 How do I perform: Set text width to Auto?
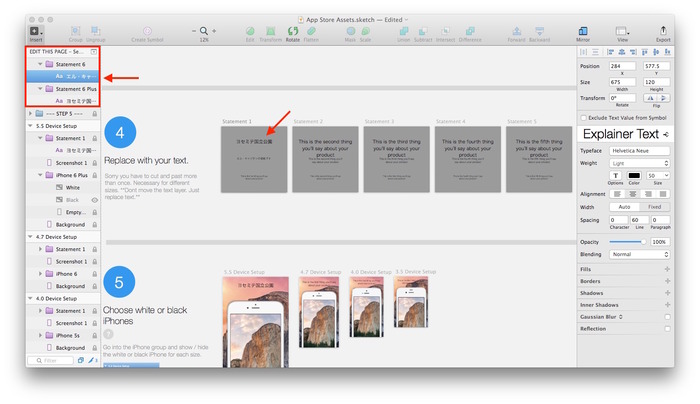625,207
